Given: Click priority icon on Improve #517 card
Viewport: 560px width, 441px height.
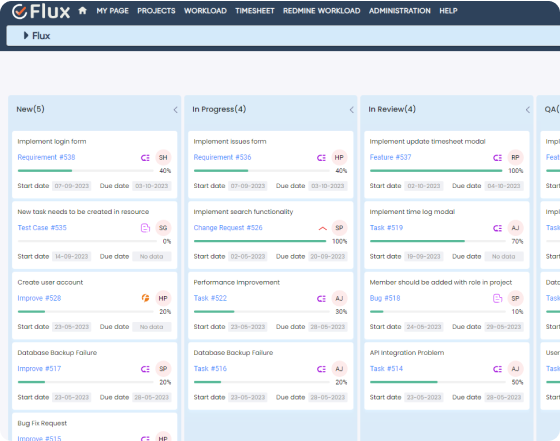Looking at the screenshot, I should pos(145,369).
